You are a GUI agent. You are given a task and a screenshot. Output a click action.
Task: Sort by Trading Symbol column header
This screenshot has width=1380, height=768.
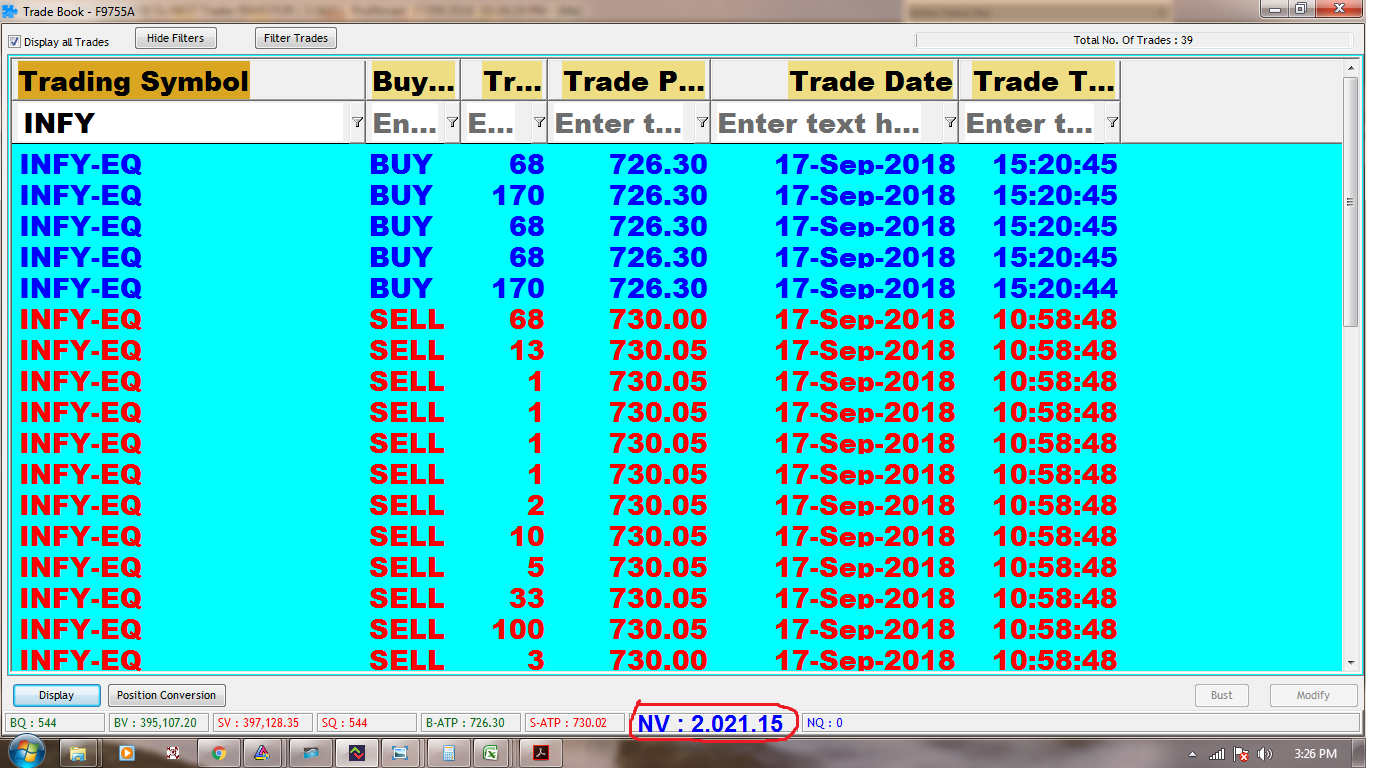(x=190, y=81)
